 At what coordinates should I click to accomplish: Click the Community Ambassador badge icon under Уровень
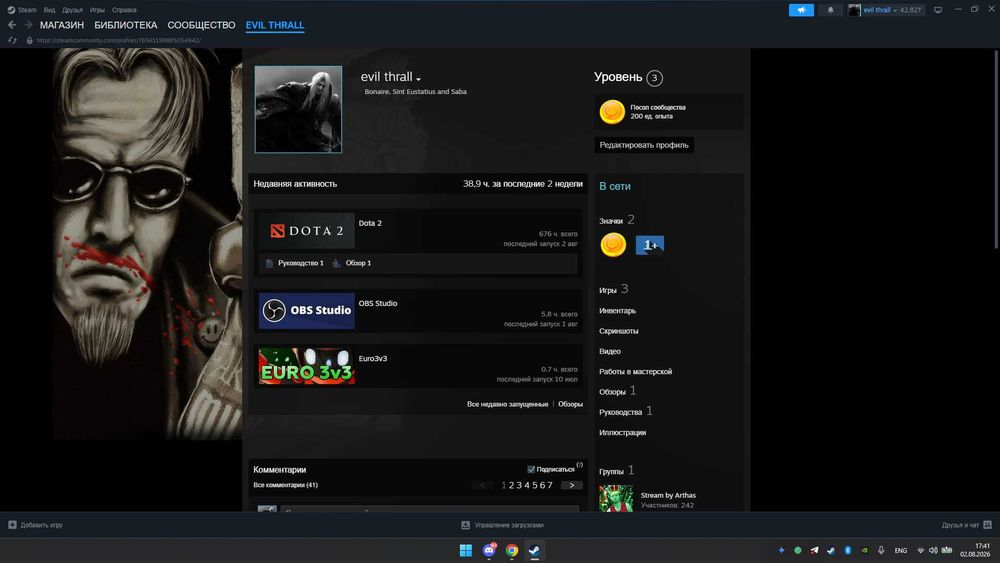click(612, 112)
